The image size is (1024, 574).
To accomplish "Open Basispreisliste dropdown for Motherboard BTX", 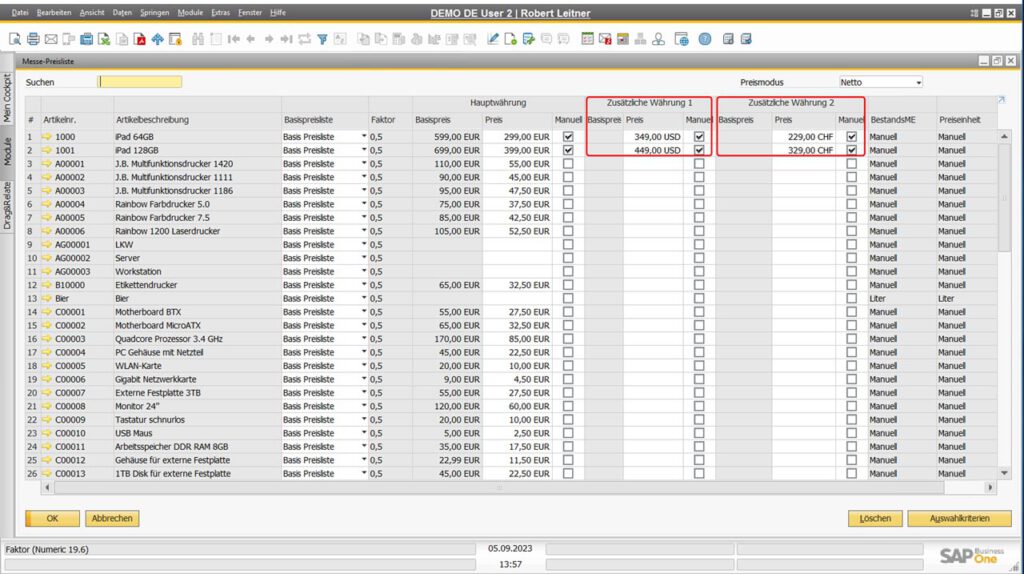I will 364,311.
